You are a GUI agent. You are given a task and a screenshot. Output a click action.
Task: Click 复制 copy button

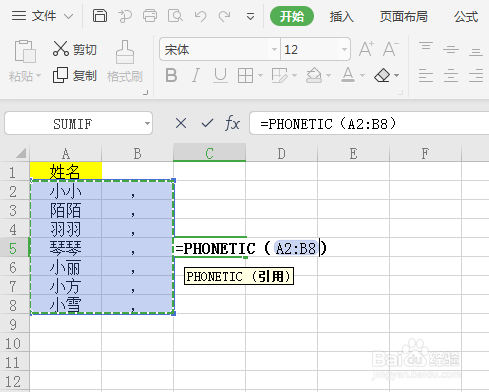(75, 76)
